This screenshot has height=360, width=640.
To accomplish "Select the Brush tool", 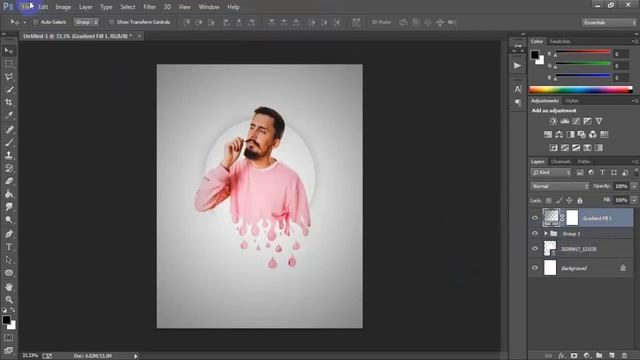I will 9,142.
